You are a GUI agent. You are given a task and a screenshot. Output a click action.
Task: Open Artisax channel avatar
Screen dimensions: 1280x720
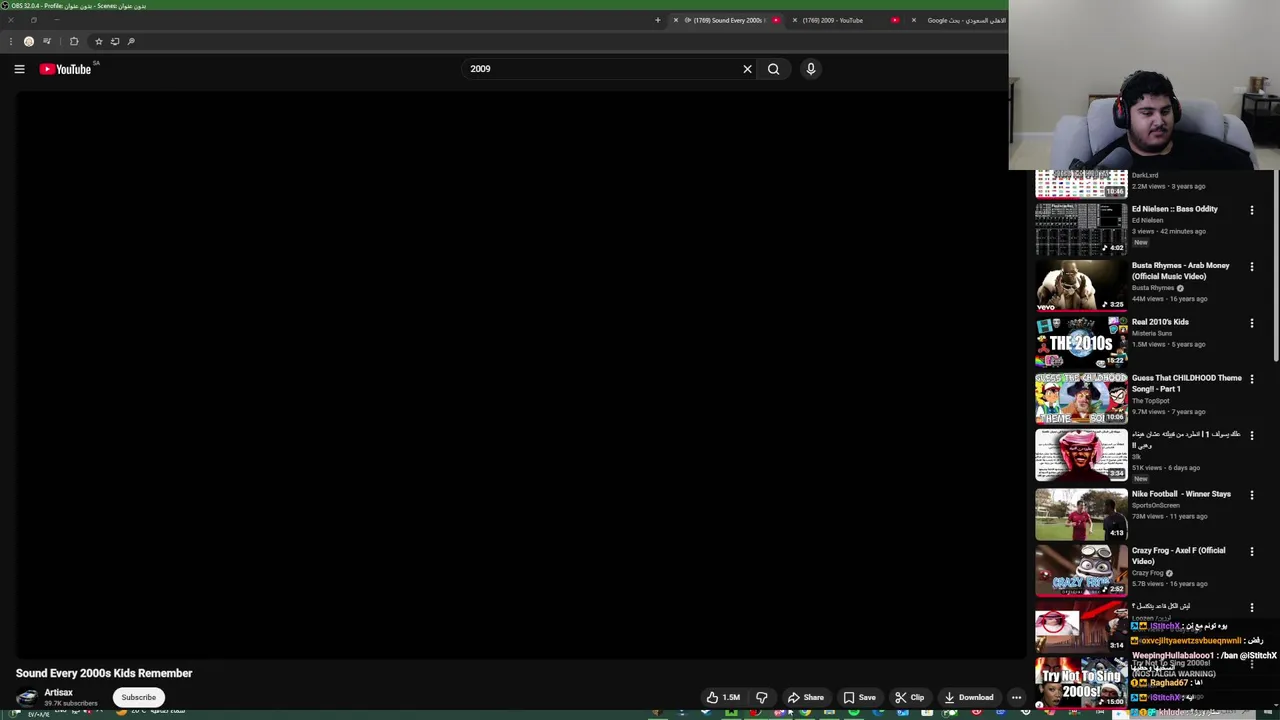tap(27, 697)
